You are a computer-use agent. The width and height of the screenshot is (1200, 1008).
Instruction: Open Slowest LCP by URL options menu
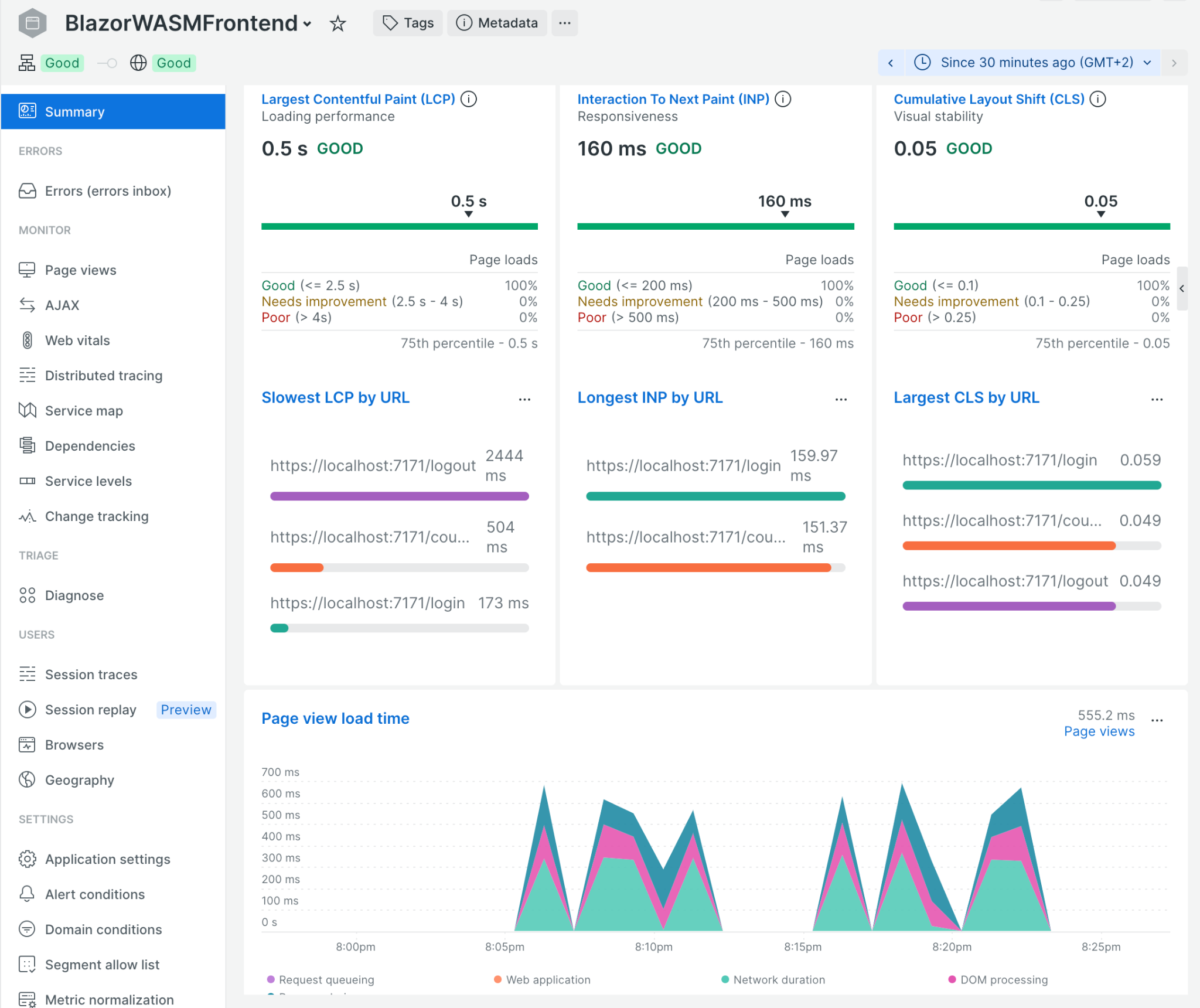[x=524, y=399]
